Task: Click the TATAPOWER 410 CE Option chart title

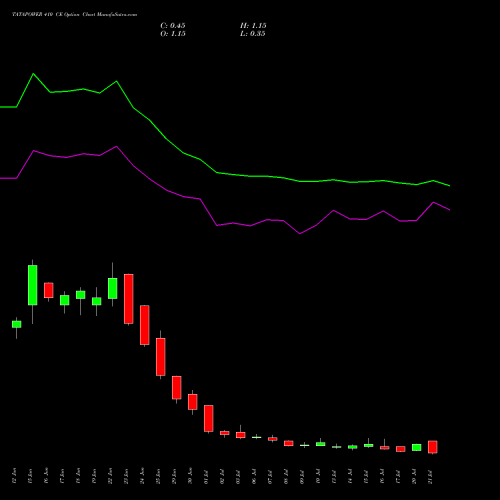Action: click(x=74, y=15)
